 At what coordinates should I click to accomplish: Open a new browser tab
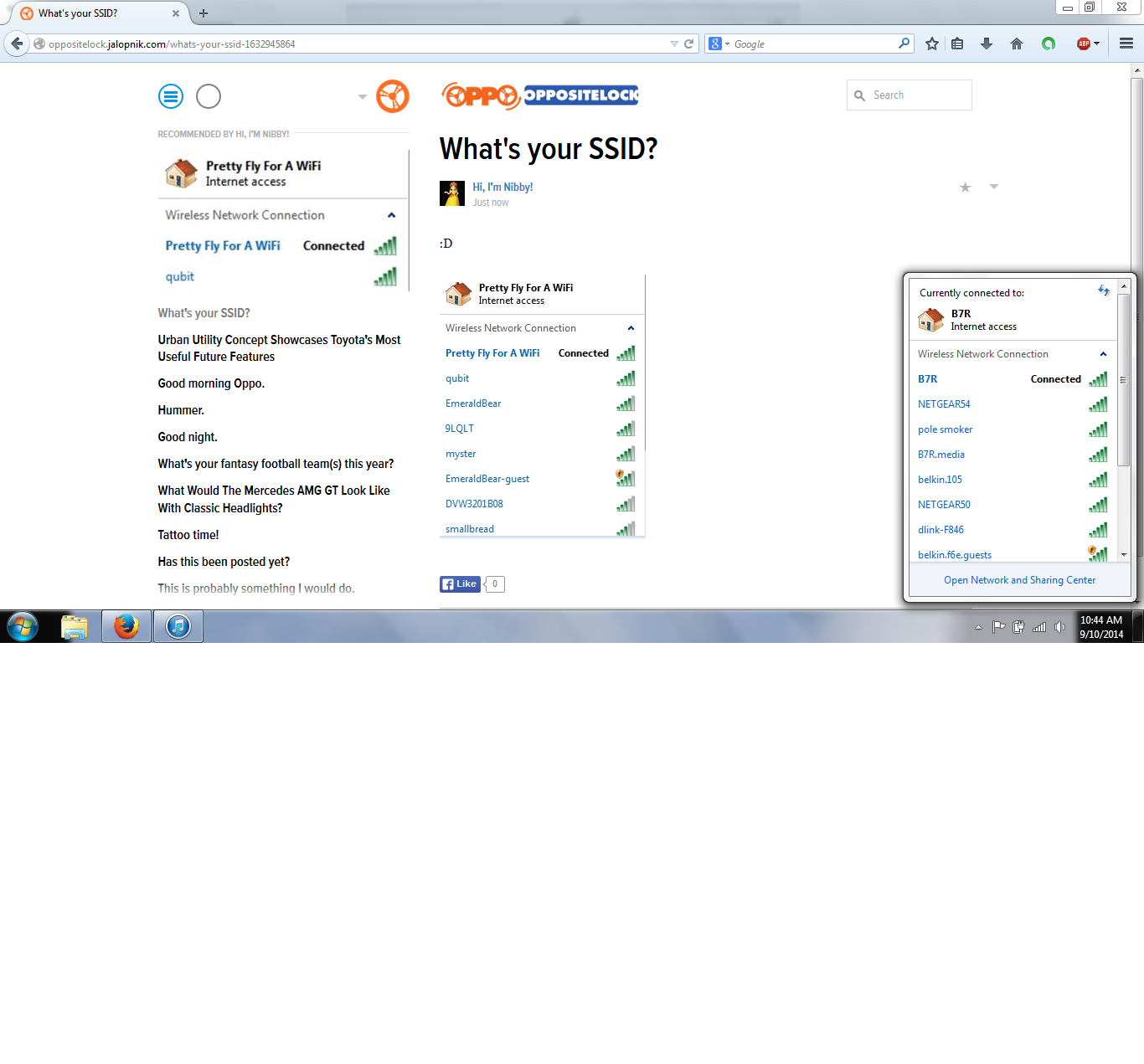[x=203, y=13]
